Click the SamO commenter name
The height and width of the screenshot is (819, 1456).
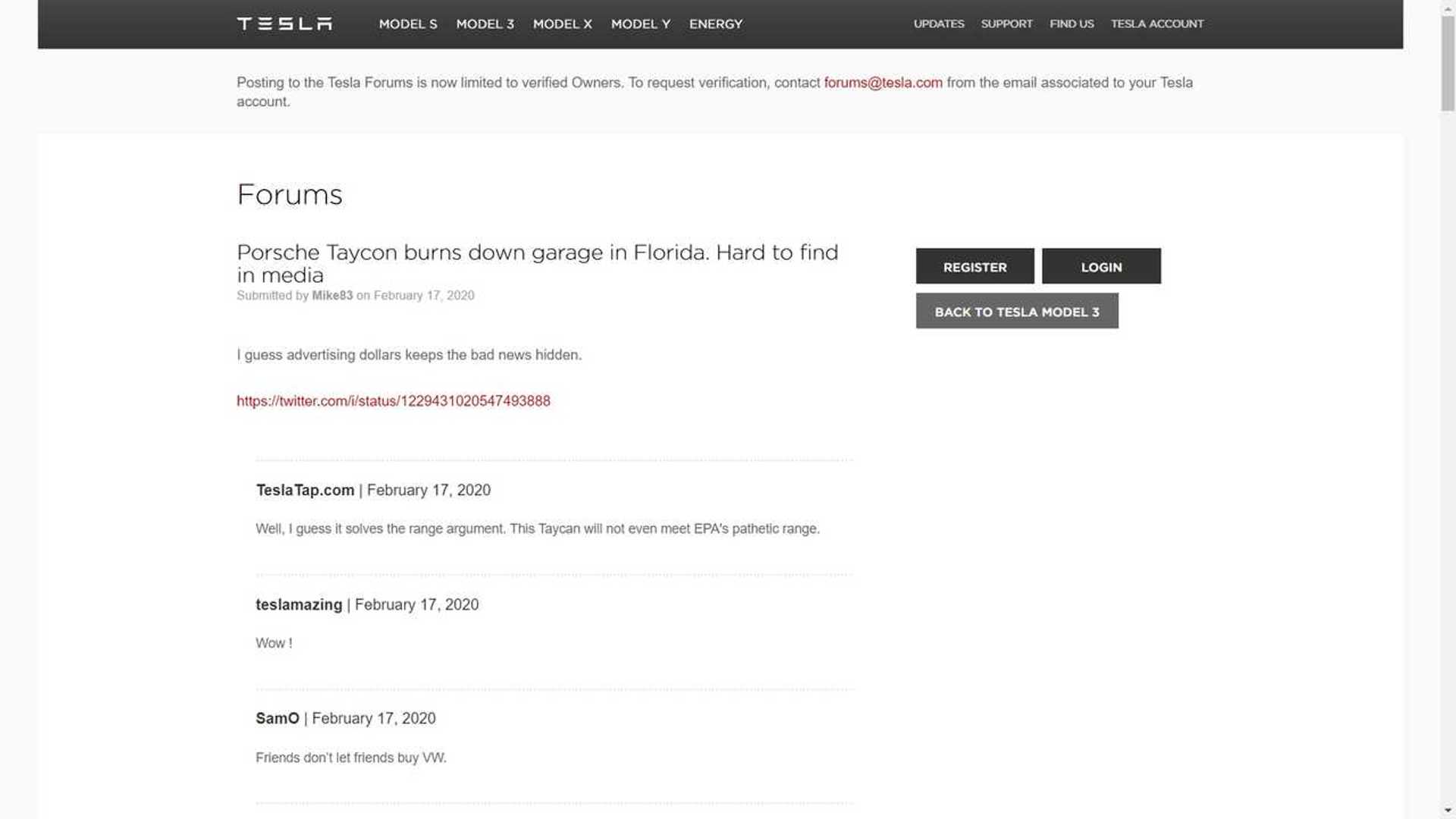click(278, 719)
